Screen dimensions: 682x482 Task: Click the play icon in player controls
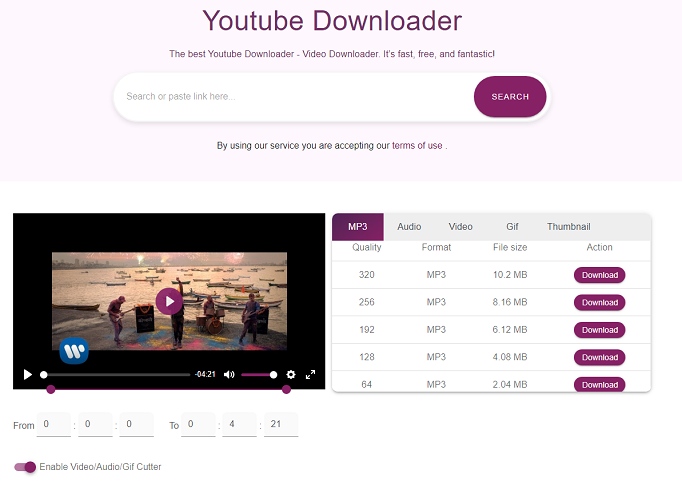[27, 375]
